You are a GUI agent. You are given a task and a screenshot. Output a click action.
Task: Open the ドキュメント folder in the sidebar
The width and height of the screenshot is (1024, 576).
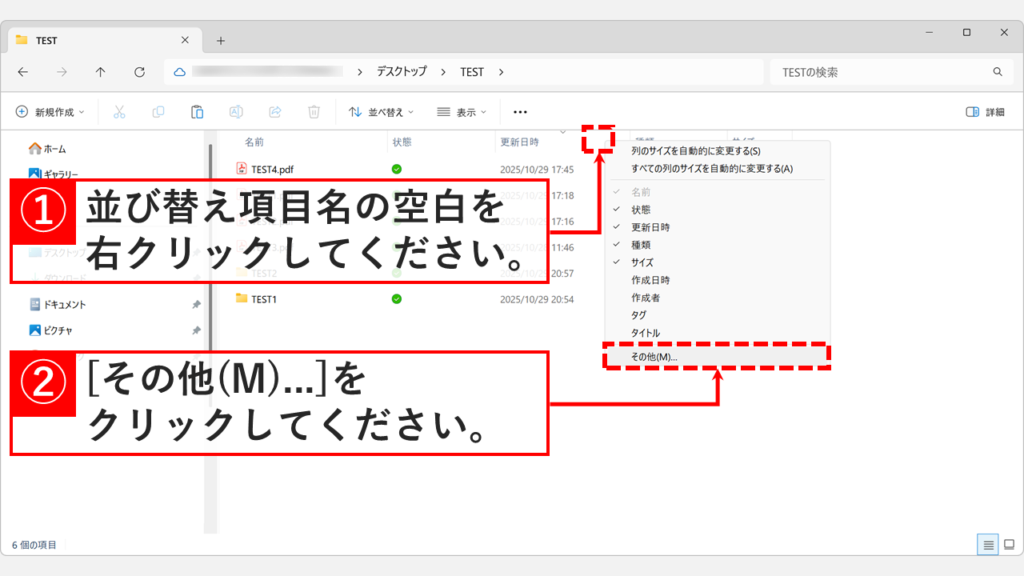click(x=60, y=302)
